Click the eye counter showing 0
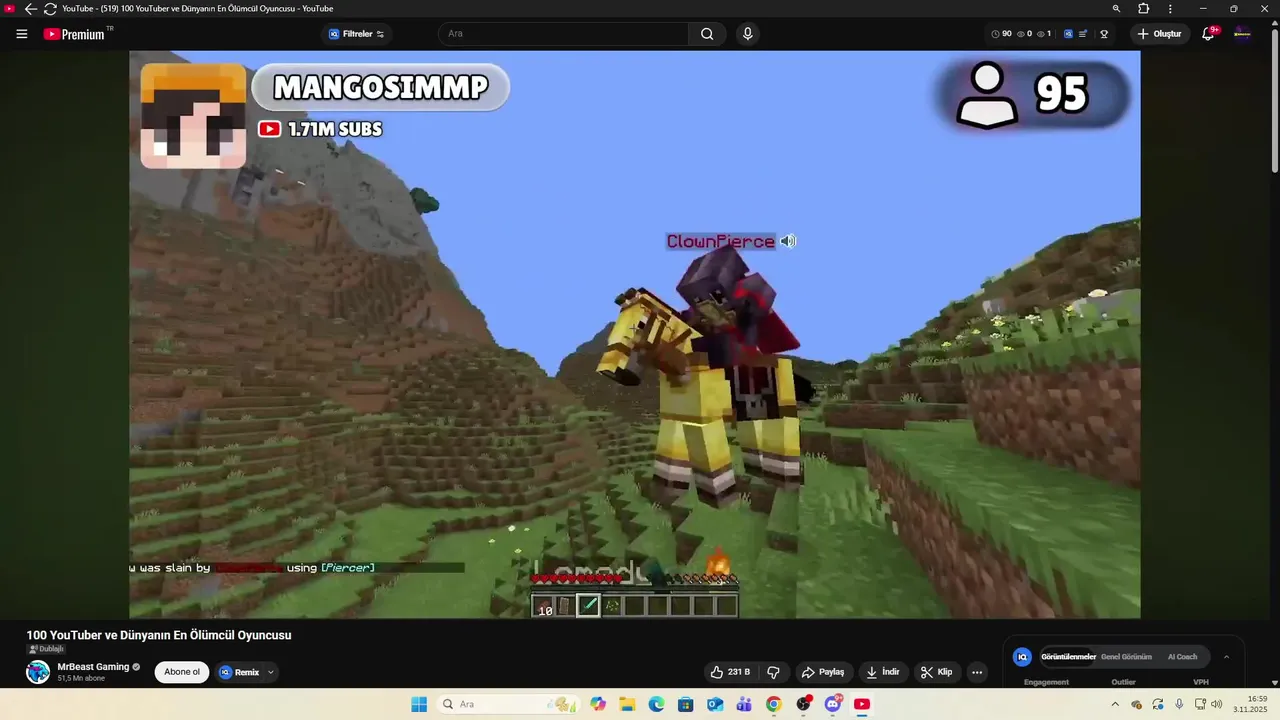Image resolution: width=1280 pixels, height=720 pixels. coord(1025,34)
